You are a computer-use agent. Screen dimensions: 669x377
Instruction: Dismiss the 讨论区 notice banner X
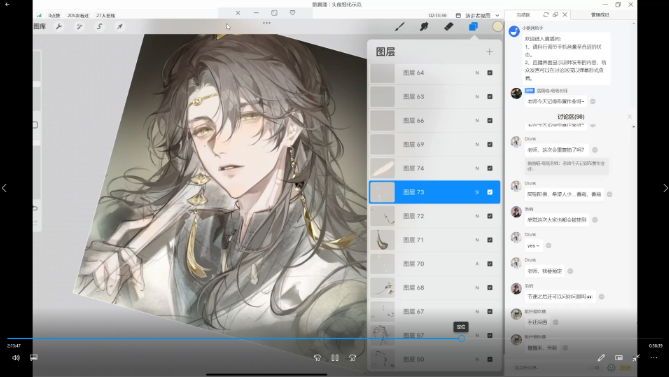(629, 116)
